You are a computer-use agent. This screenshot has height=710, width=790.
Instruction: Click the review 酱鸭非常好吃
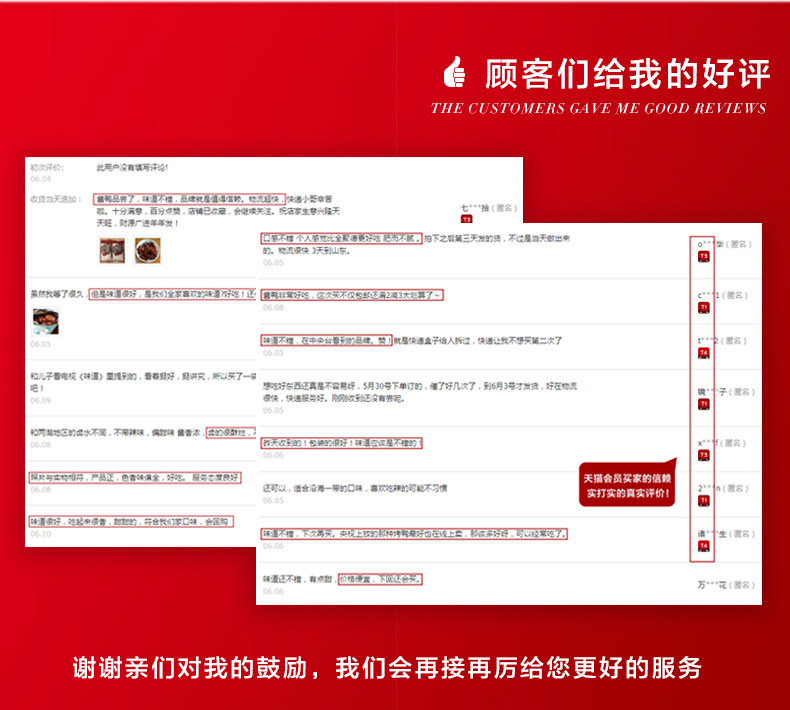[352, 295]
